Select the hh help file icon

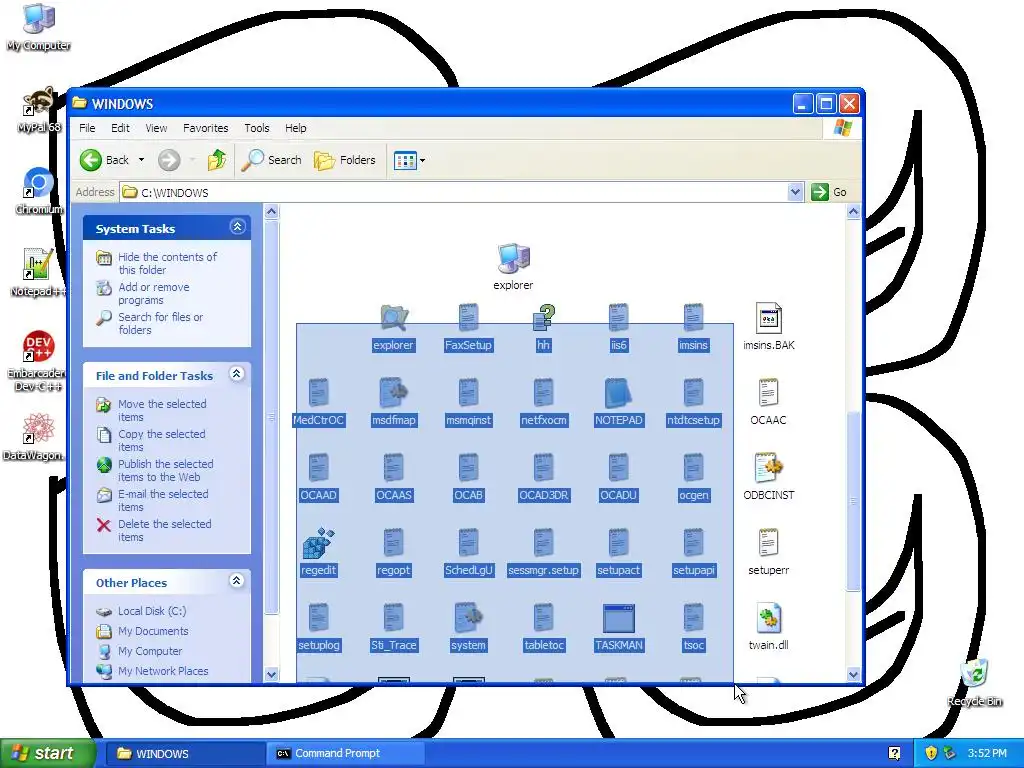[x=543, y=318]
